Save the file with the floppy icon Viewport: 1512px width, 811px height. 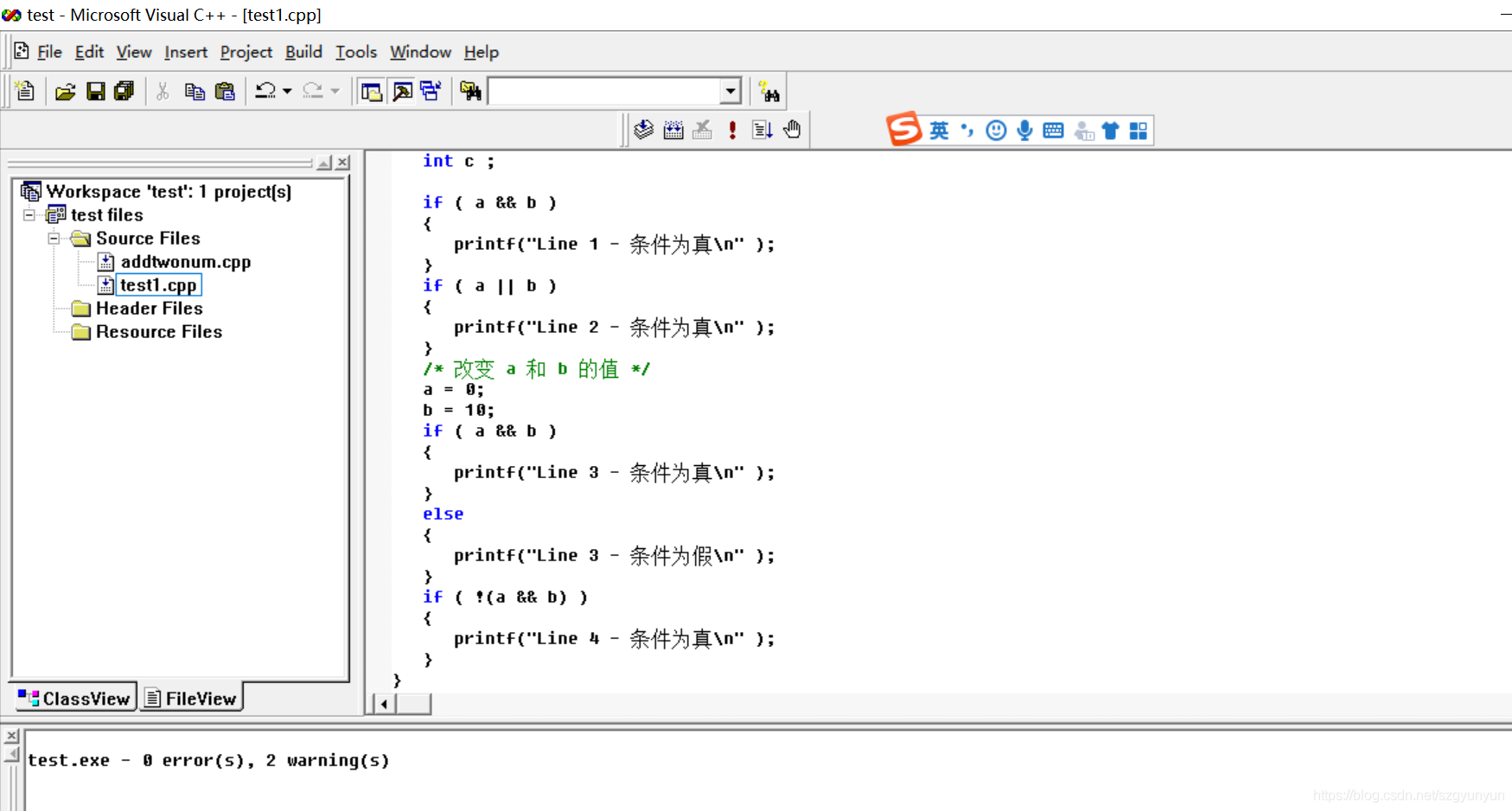coord(96,91)
